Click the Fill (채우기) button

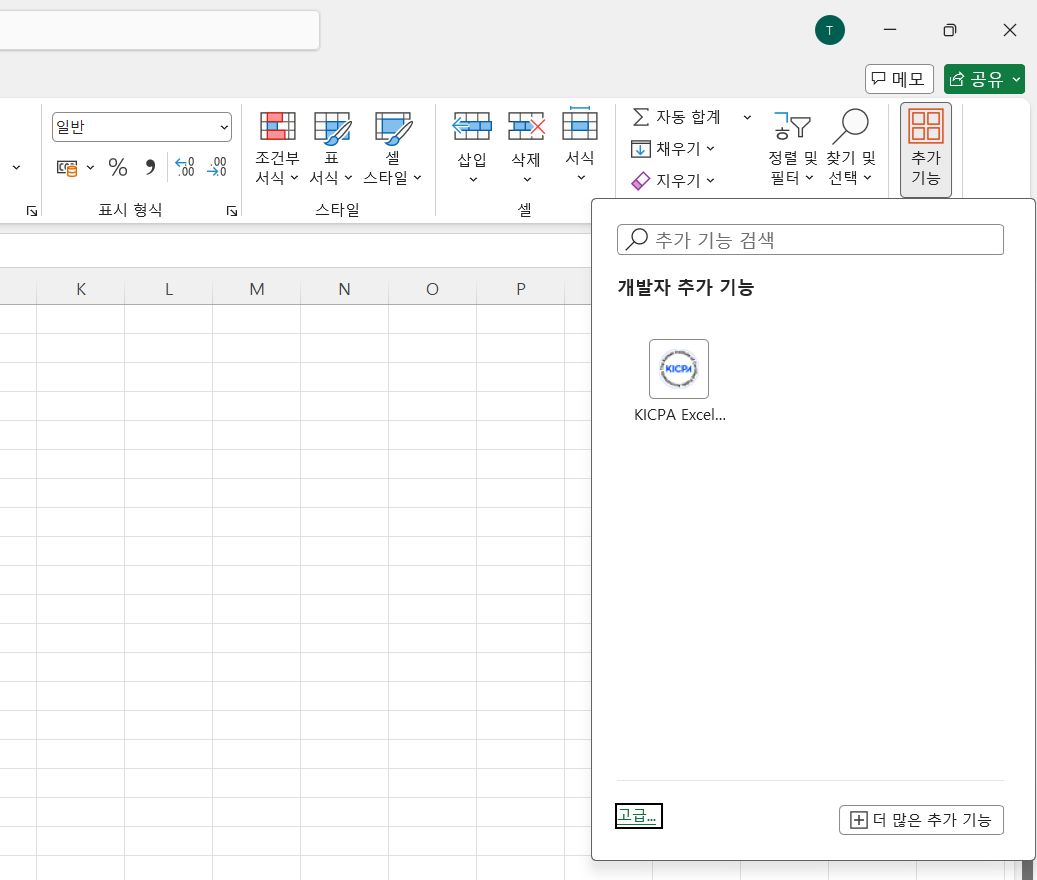click(673, 149)
